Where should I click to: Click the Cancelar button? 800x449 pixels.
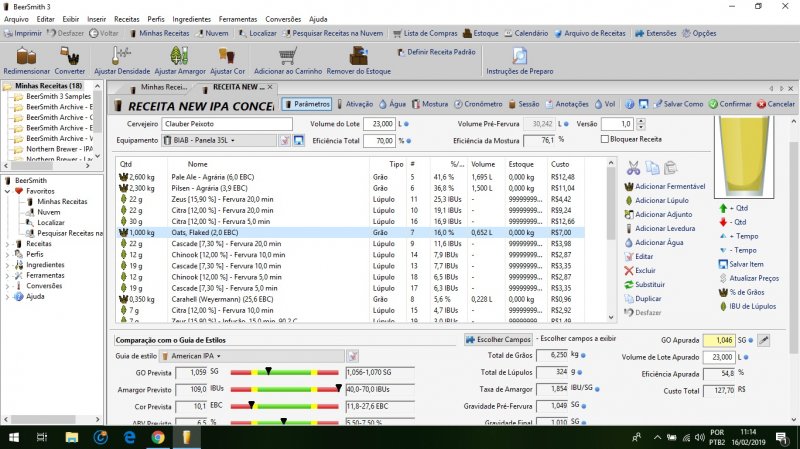click(x=776, y=104)
